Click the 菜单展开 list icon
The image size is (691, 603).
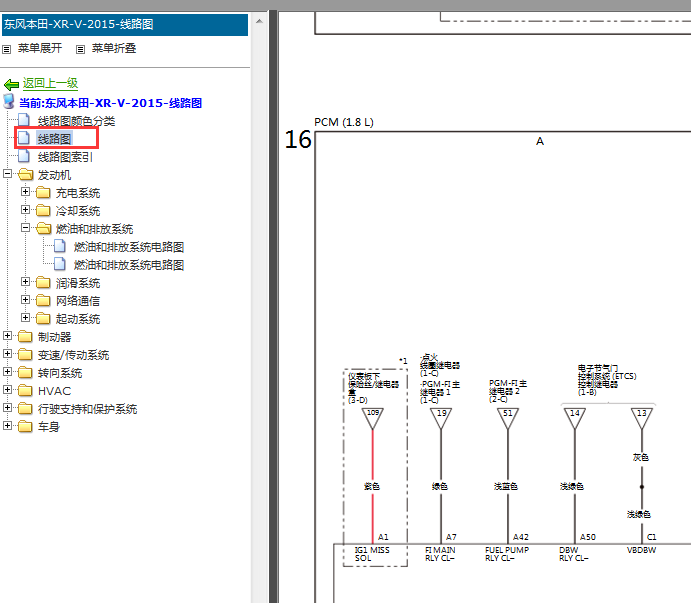7,49
